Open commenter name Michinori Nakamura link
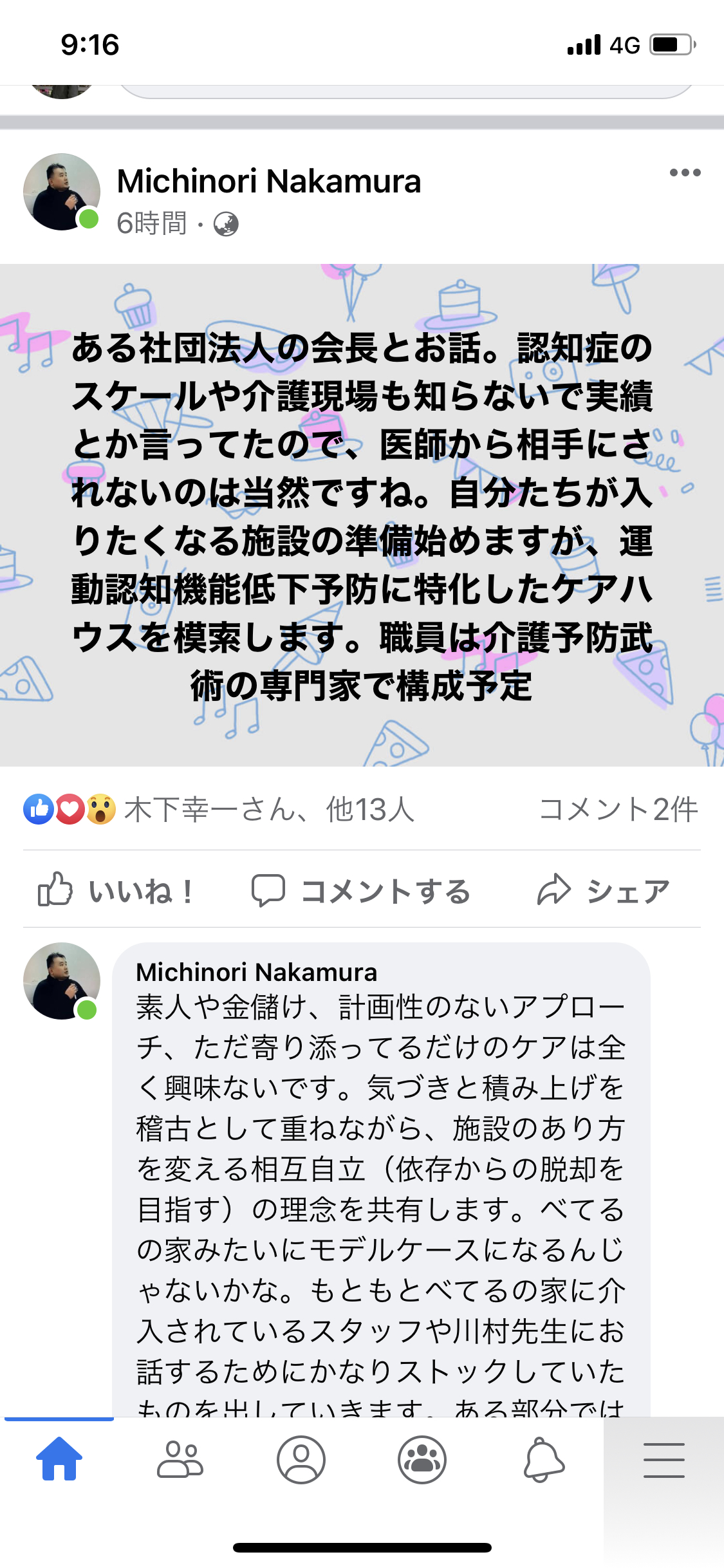The width and height of the screenshot is (724, 1568). pos(256,972)
